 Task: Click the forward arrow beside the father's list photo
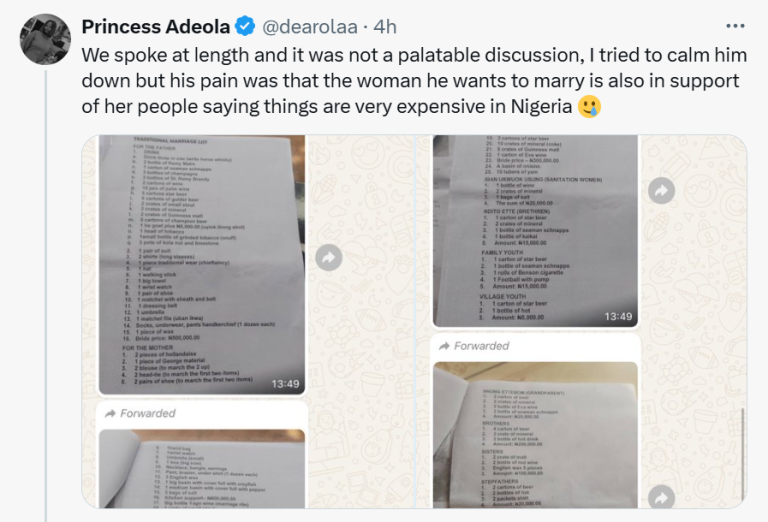(329, 258)
